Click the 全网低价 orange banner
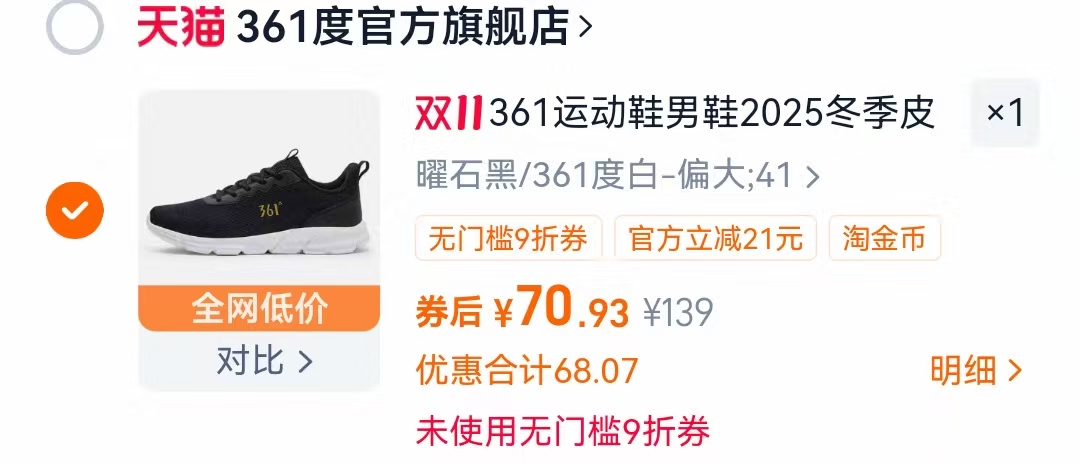 [x=259, y=308]
